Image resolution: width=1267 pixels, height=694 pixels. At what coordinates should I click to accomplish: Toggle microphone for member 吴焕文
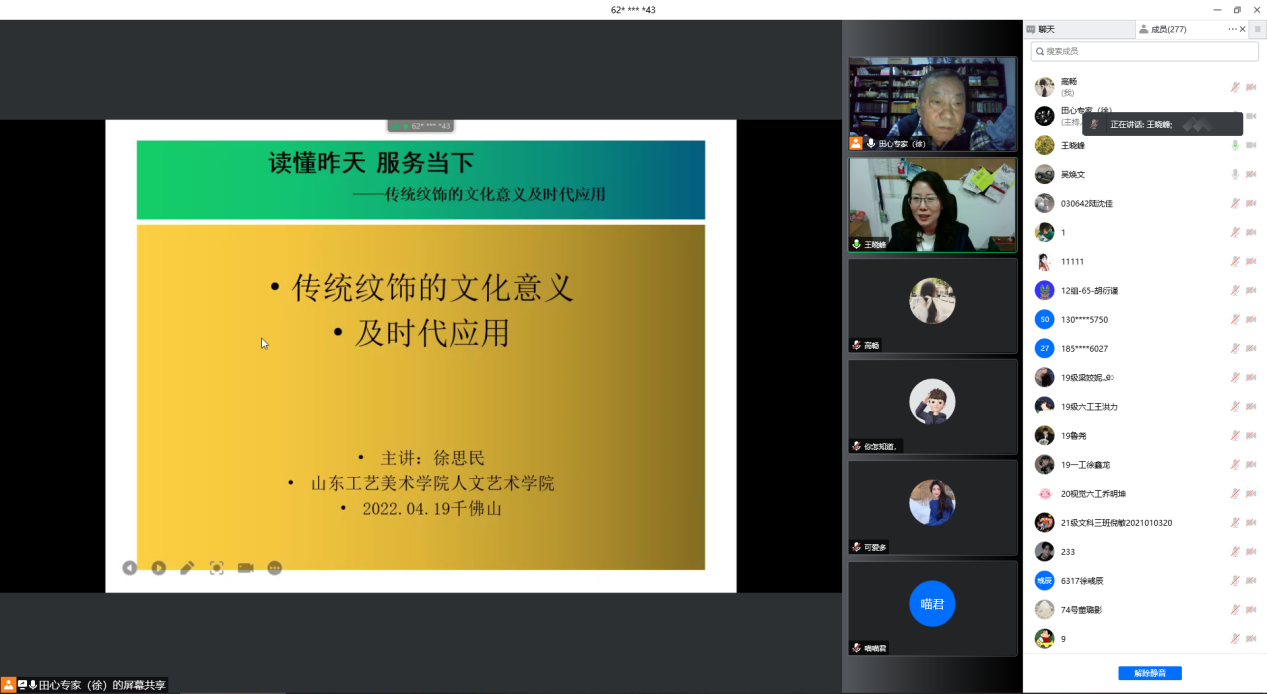pos(1235,174)
